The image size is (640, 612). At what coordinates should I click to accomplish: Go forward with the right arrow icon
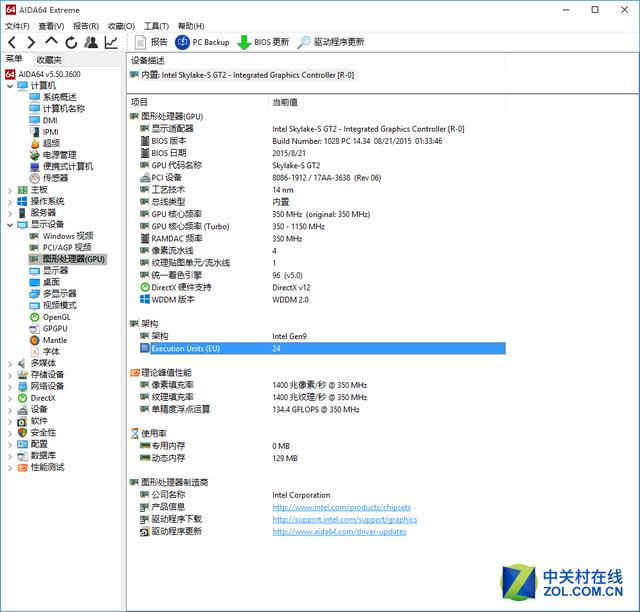pyautogui.click(x=31, y=42)
